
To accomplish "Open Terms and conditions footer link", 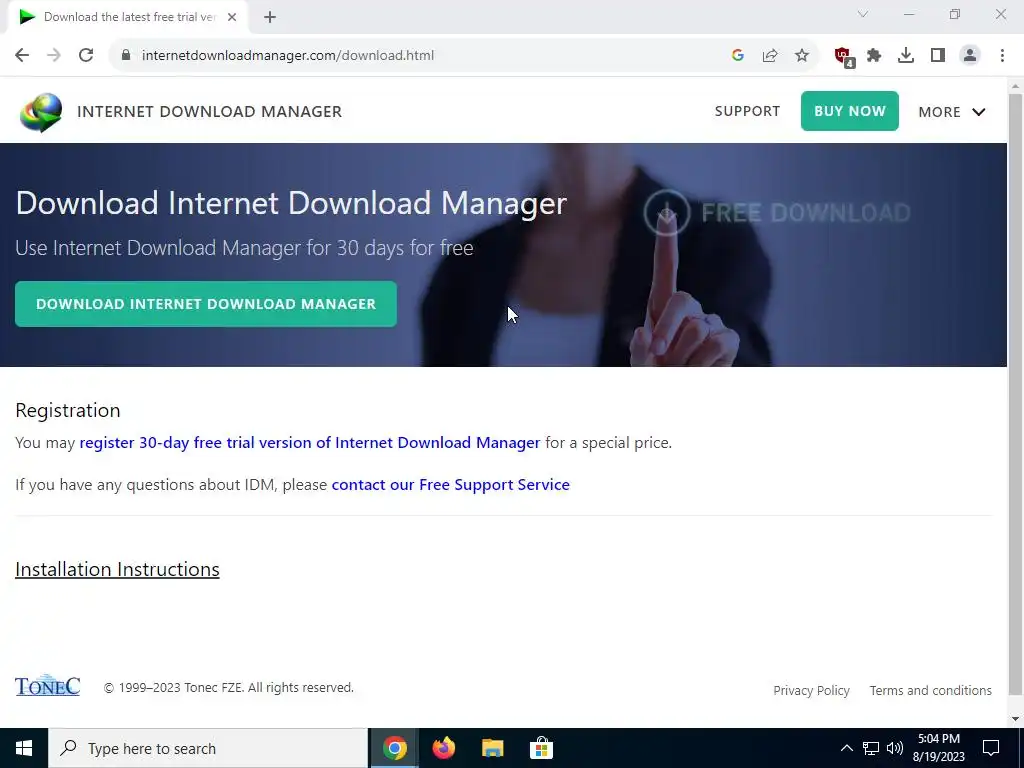I will (x=931, y=690).
